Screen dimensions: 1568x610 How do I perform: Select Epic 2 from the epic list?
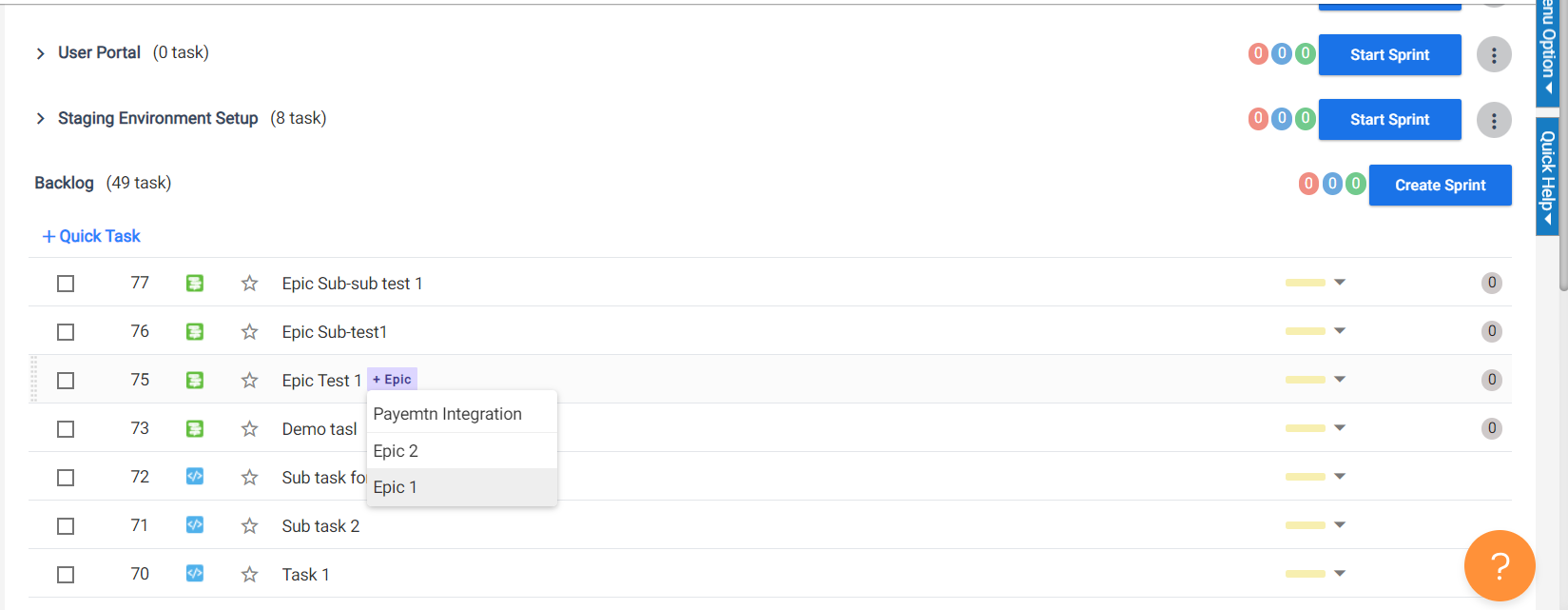tap(396, 451)
